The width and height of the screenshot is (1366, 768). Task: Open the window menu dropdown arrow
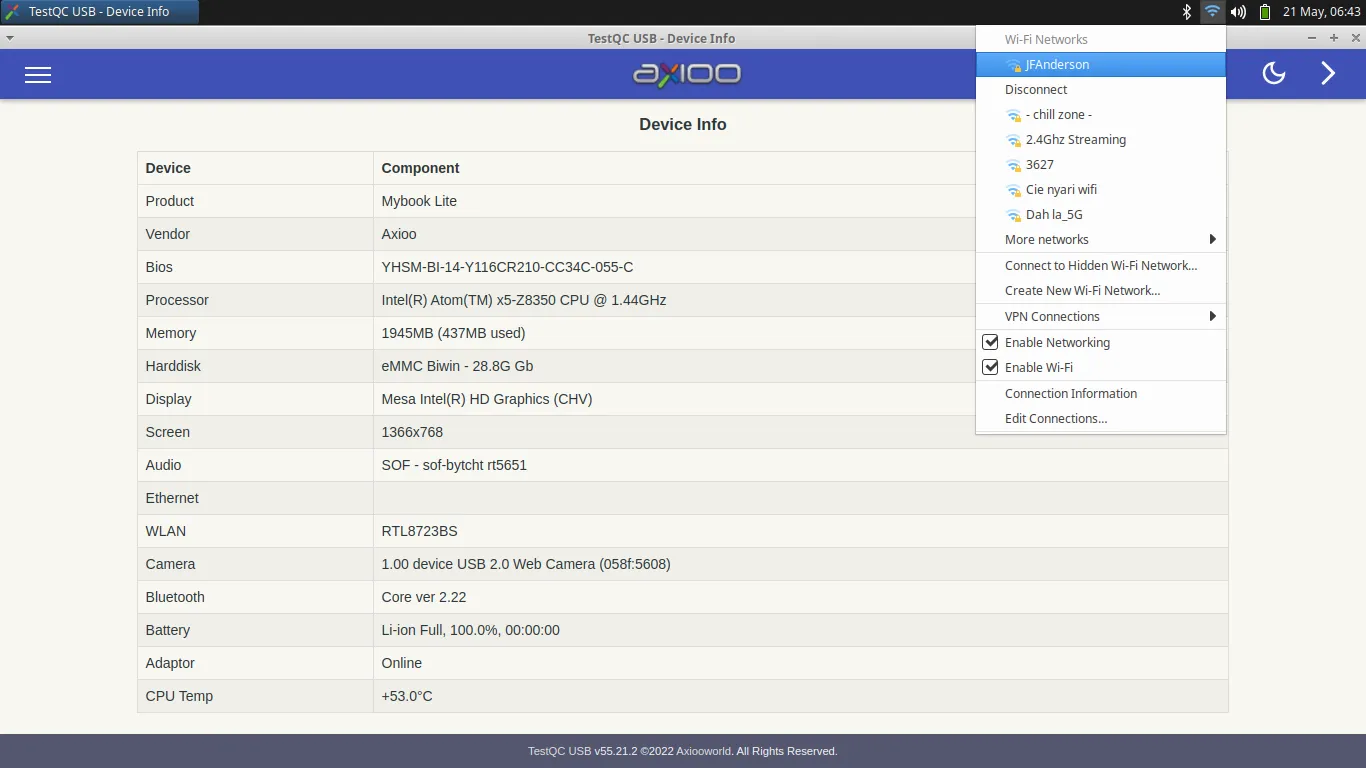[10, 38]
